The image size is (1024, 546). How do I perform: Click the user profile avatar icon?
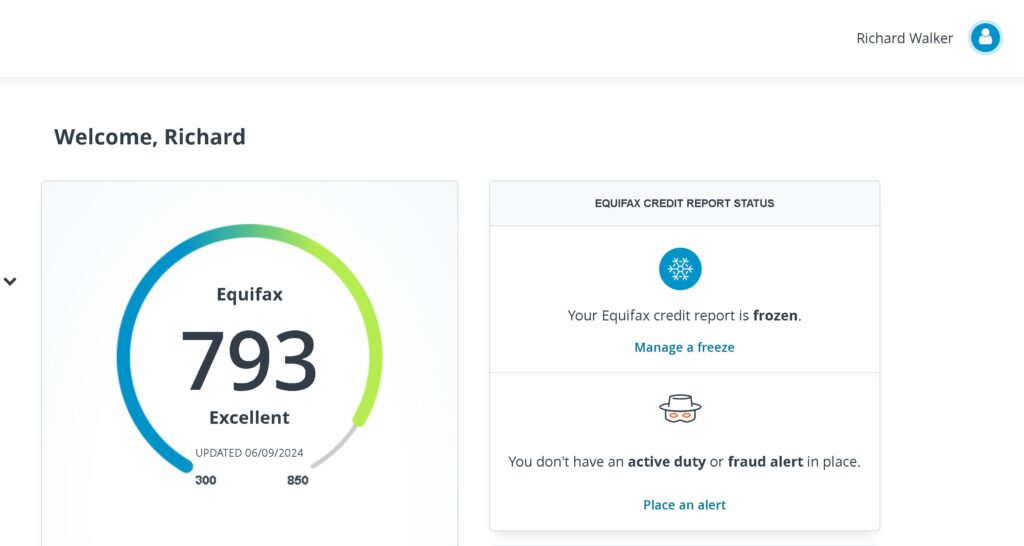click(985, 38)
